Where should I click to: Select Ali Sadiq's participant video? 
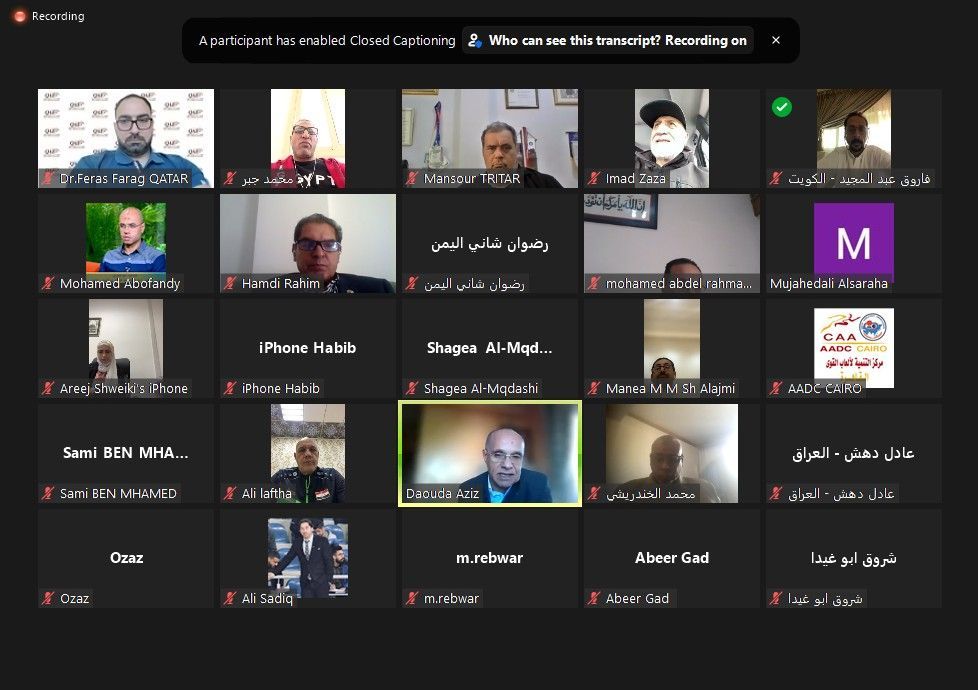(x=307, y=558)
